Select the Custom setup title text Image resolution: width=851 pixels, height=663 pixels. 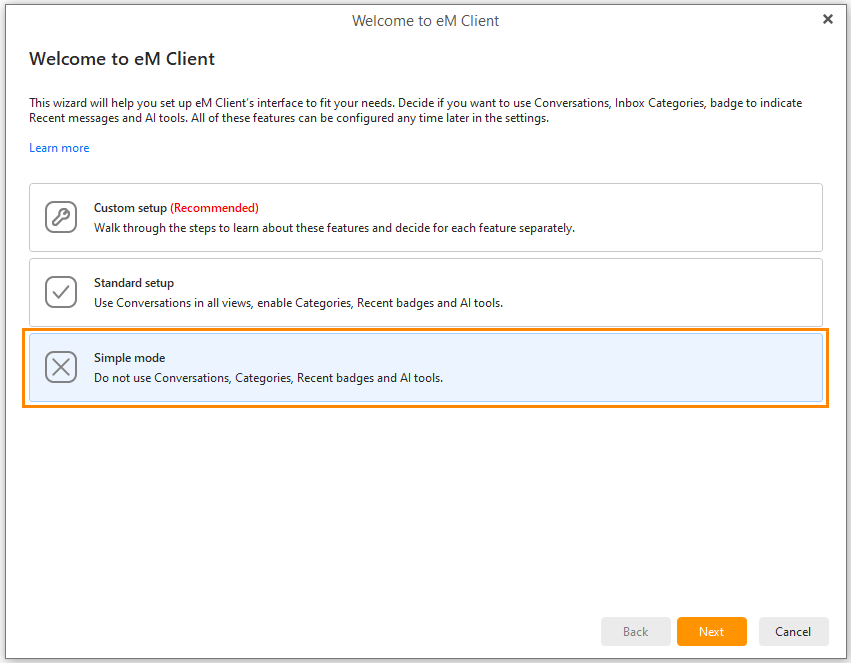(130, 208)
